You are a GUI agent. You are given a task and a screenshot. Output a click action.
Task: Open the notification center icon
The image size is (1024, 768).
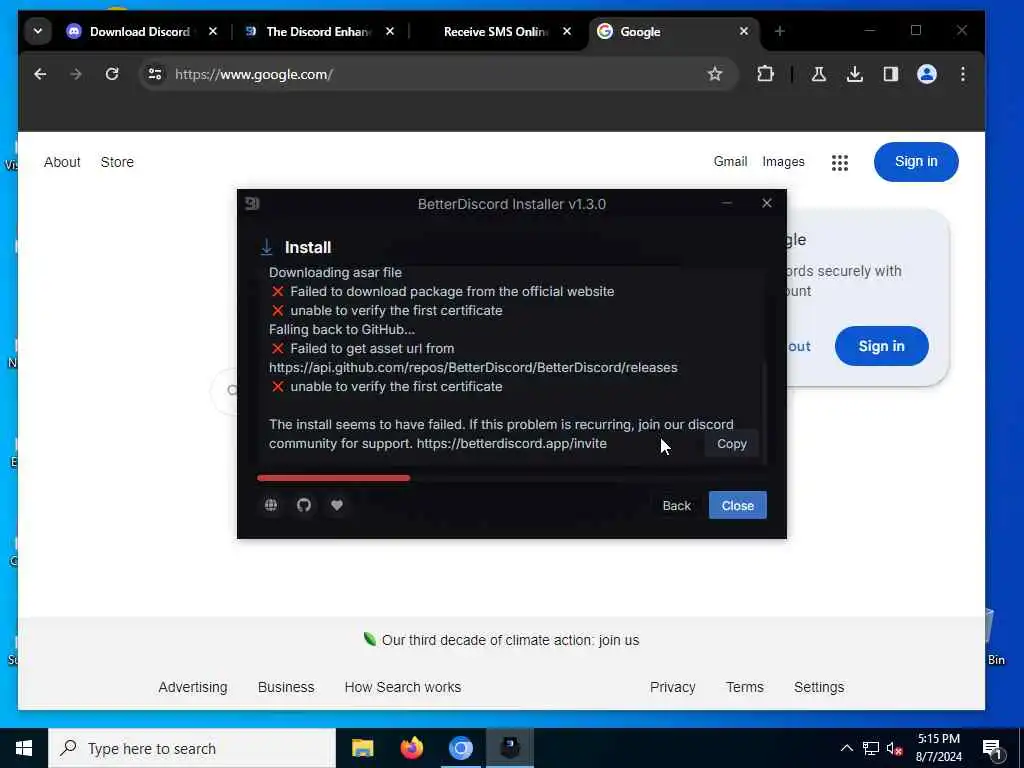tap(992, 748)
